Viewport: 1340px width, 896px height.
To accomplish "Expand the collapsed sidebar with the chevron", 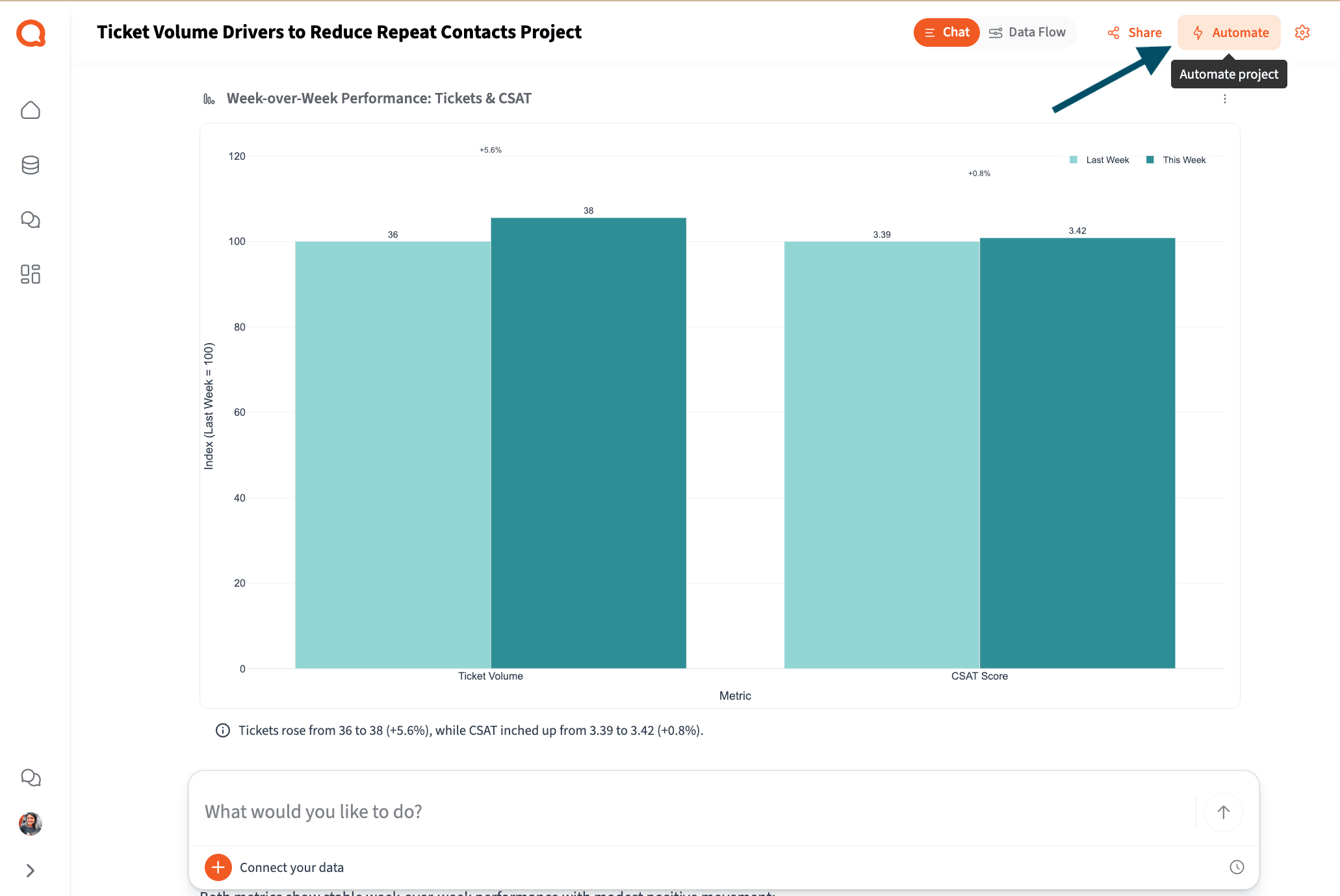I will (30, 870).
